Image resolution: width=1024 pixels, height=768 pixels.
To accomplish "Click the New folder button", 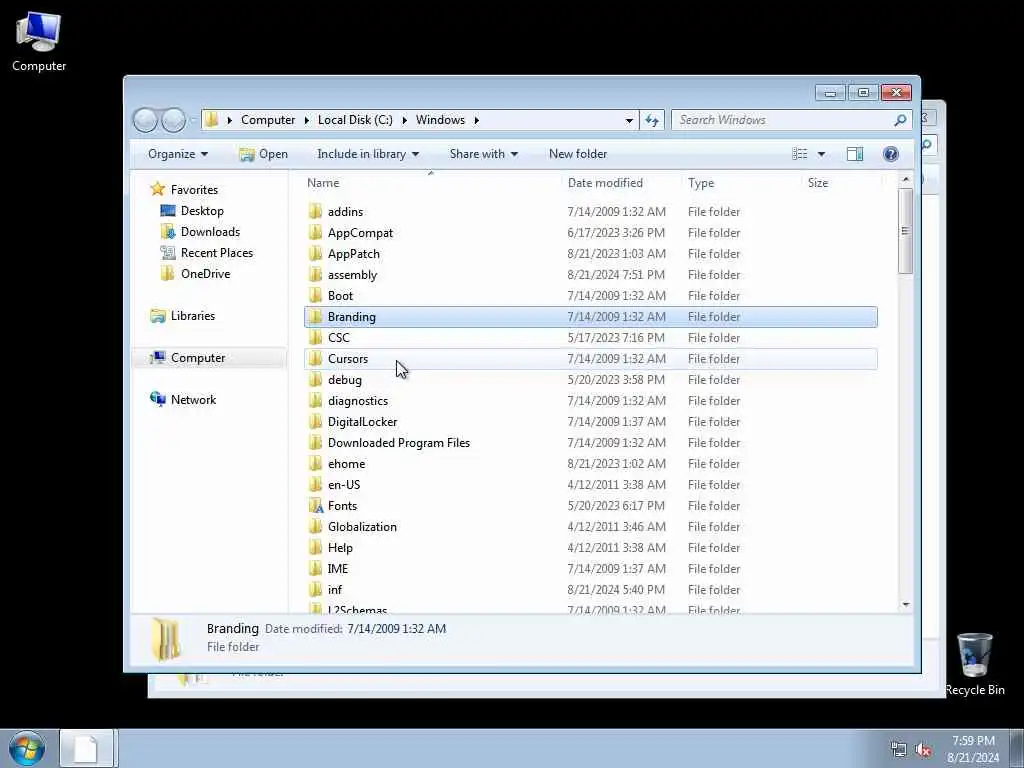I will (x=578, y=154).
